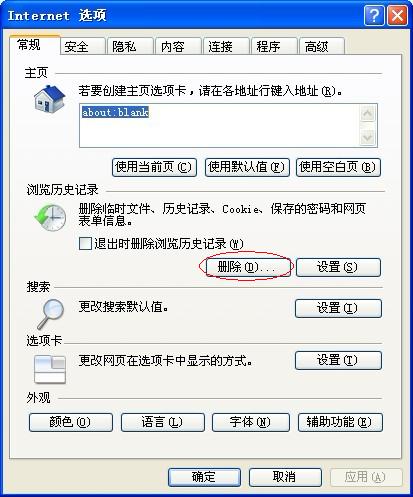Click the tabs layout icon
The image size is (413, 497).
point(50,370)
